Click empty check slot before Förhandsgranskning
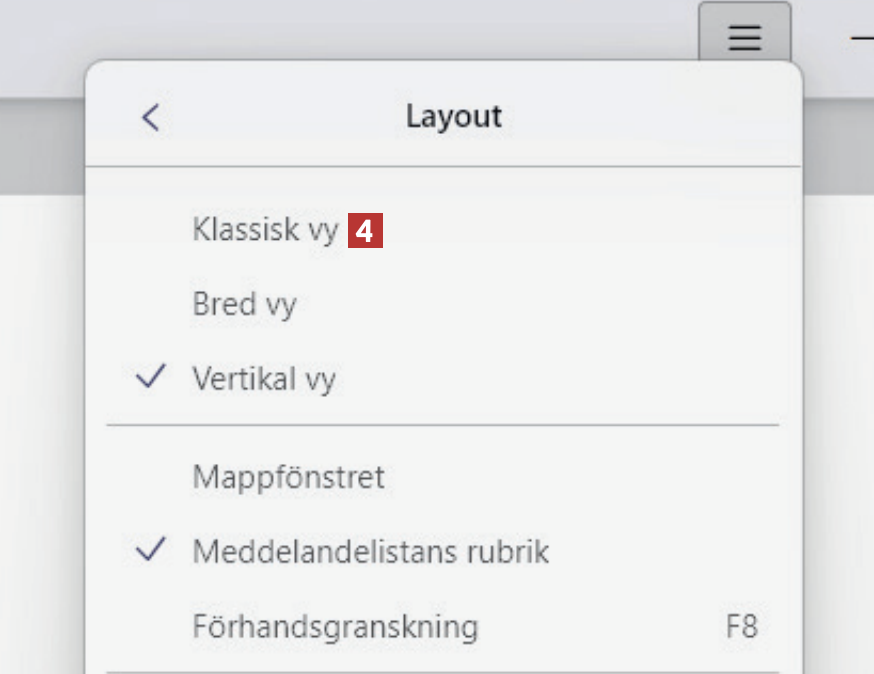This screenshot has height=674, width=874. (150, 627)
